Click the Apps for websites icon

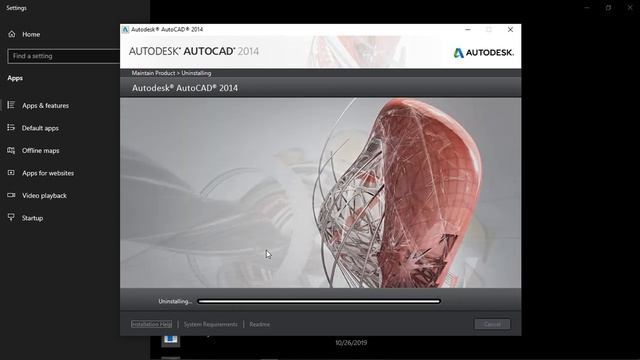(x=11, y=173)
